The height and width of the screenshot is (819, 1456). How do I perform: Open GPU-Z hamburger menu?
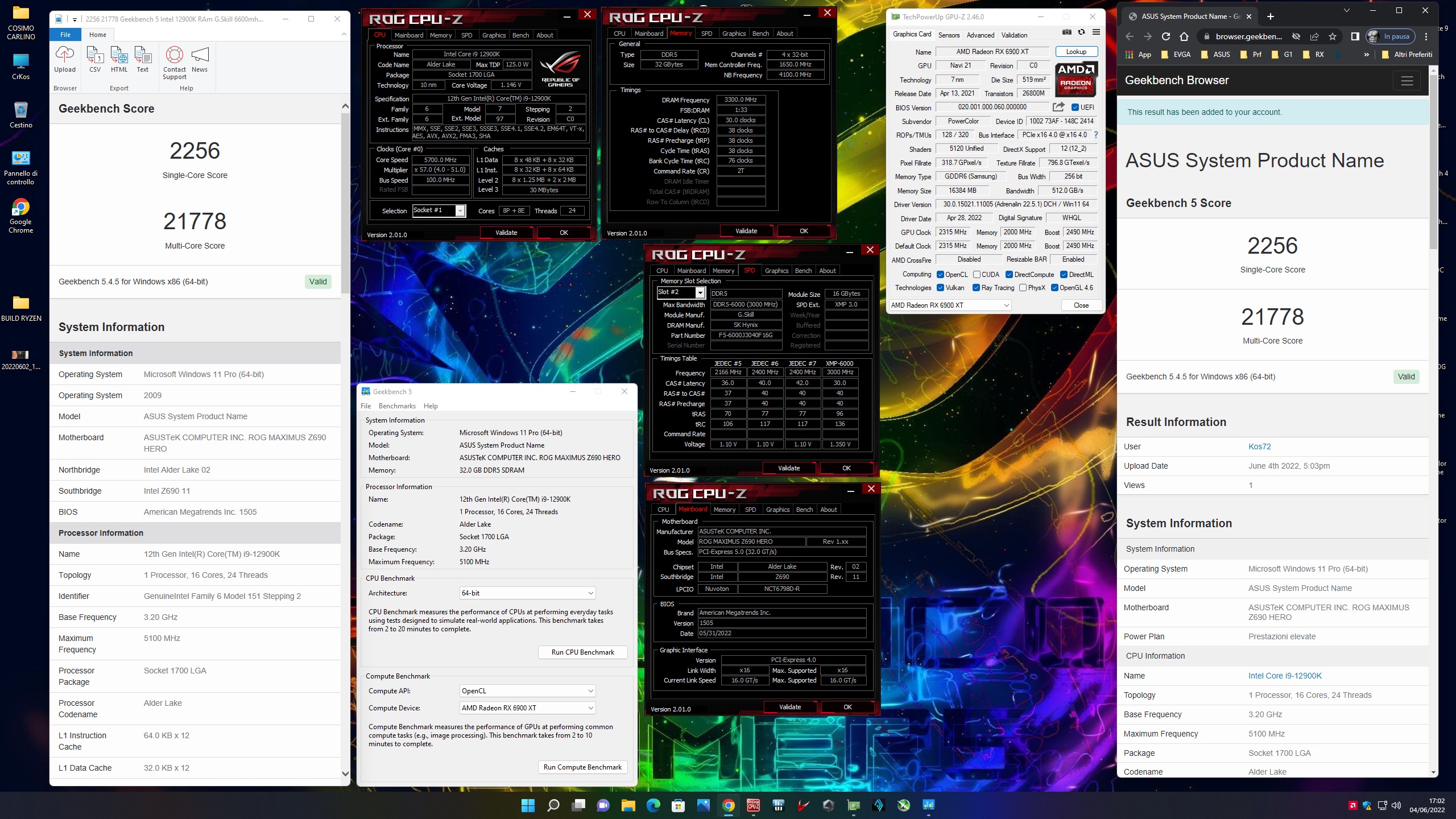click(1096, 32)
